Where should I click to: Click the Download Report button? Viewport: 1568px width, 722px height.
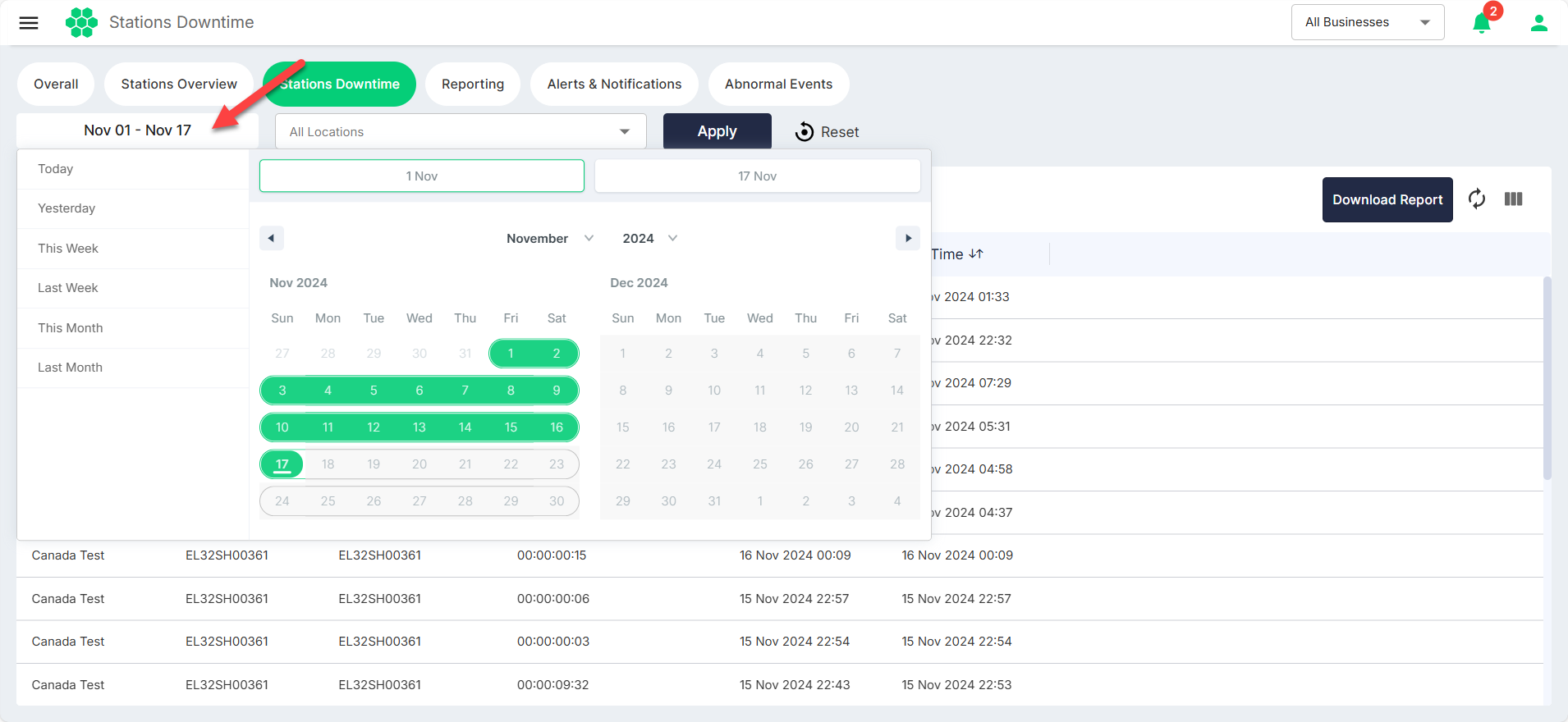click(1387, 199)
